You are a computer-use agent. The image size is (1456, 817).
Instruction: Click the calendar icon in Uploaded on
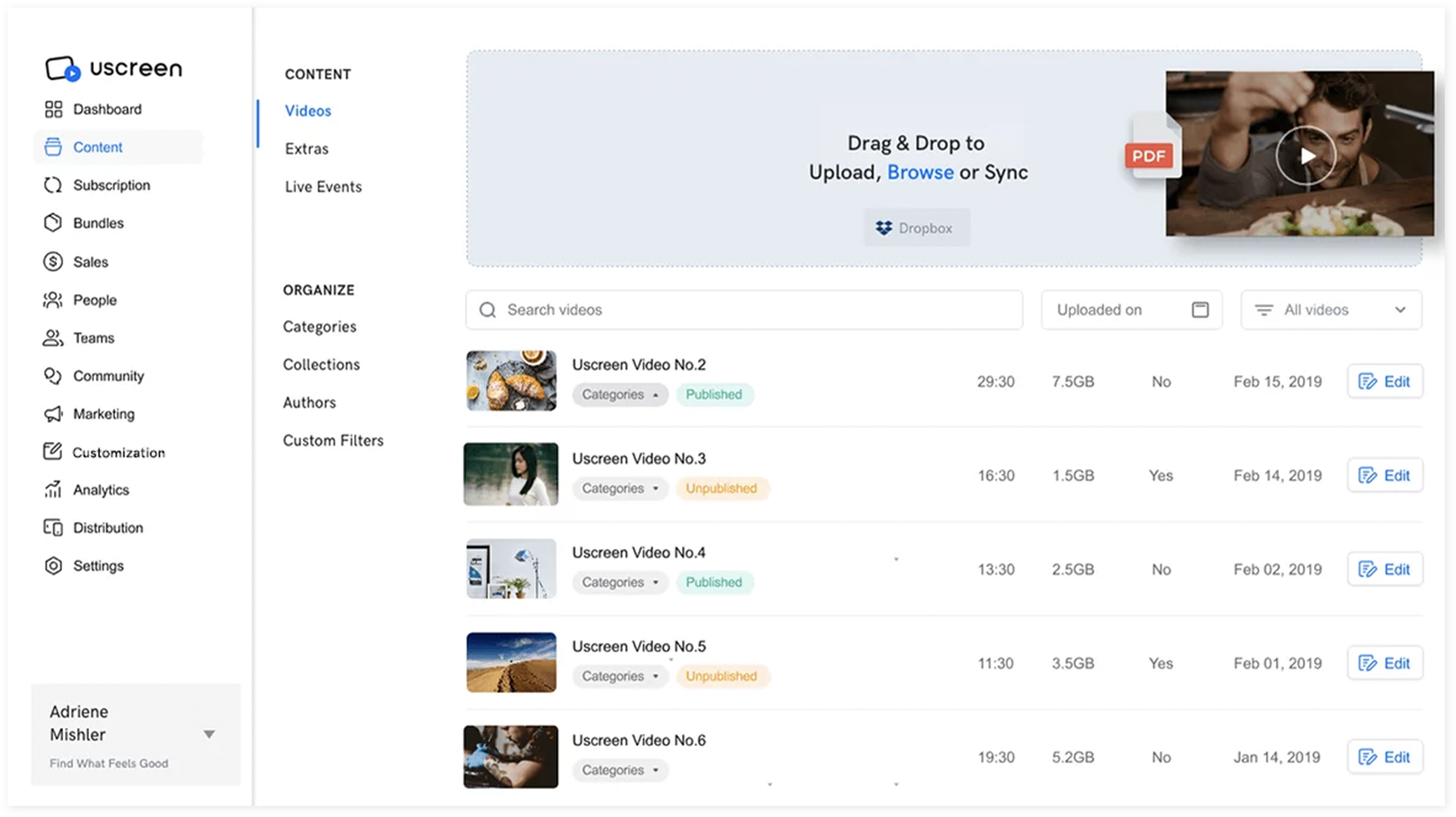point(1200,310)
